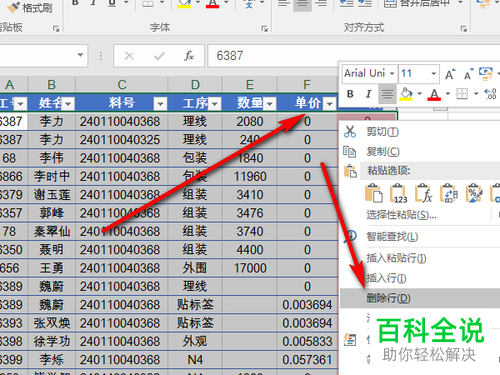The image size is (500, 375).
Task: Click the formula bar showing 6387
Action: click(x=353, y=56)
